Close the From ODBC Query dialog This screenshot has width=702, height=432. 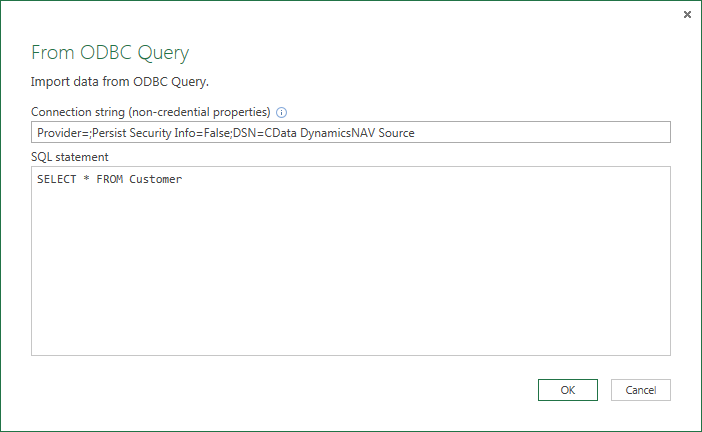click(x=687, y=15)
